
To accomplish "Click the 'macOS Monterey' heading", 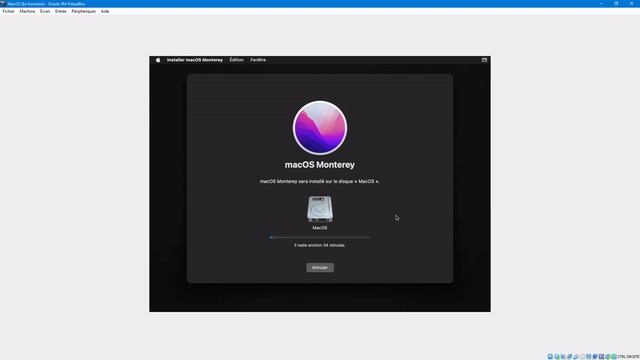I will [x=320, y=165].
